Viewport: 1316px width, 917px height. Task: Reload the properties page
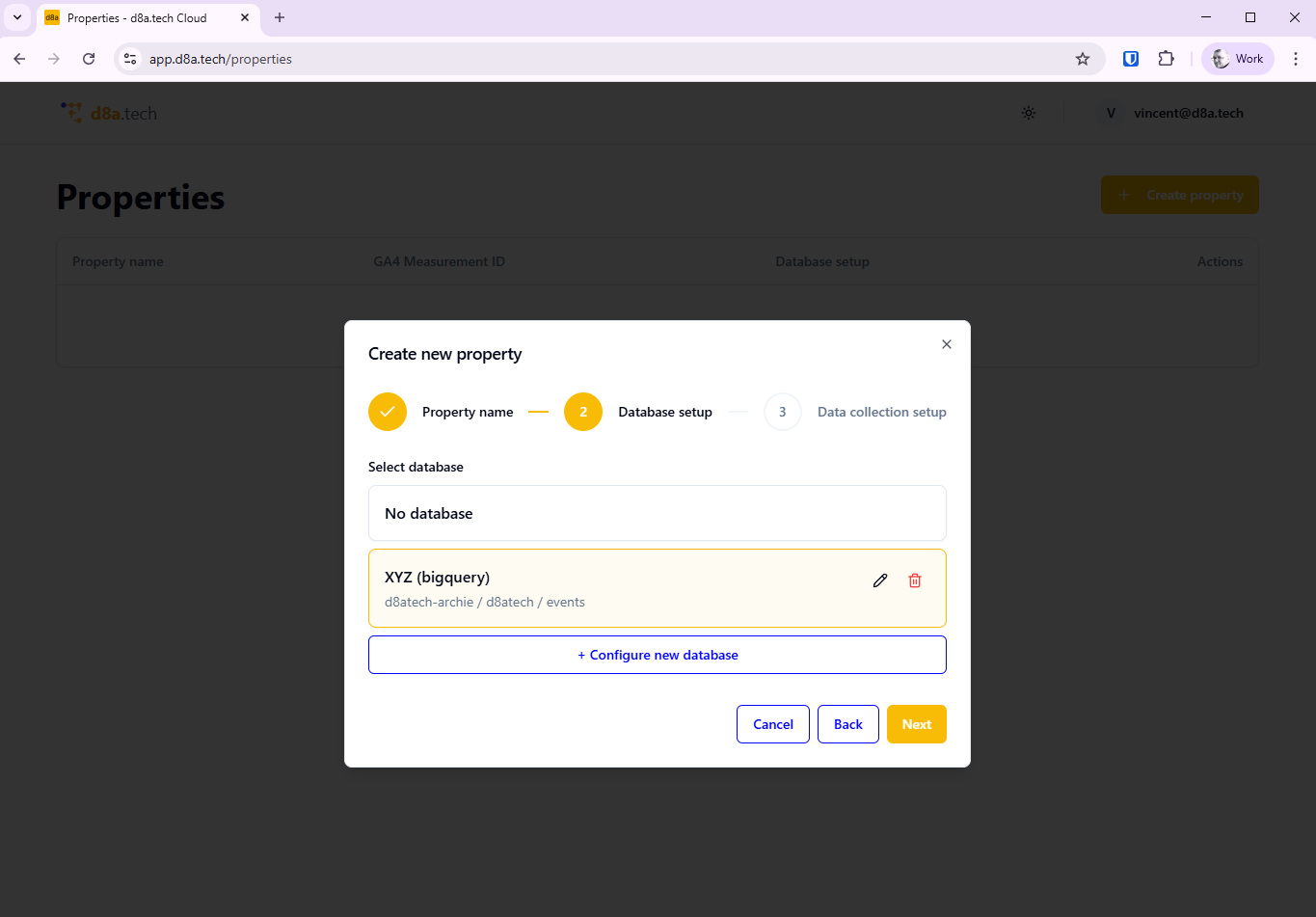88,58
